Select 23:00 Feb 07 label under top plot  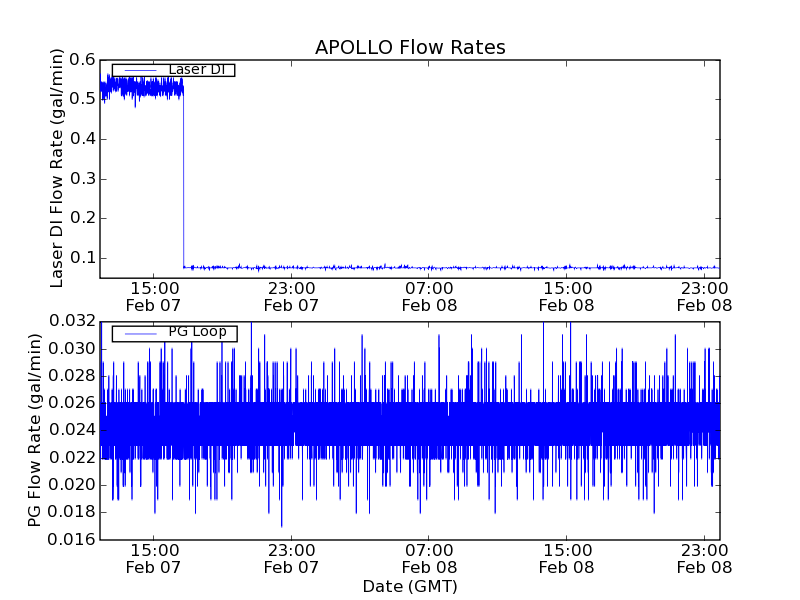click(x=291, y=296)
